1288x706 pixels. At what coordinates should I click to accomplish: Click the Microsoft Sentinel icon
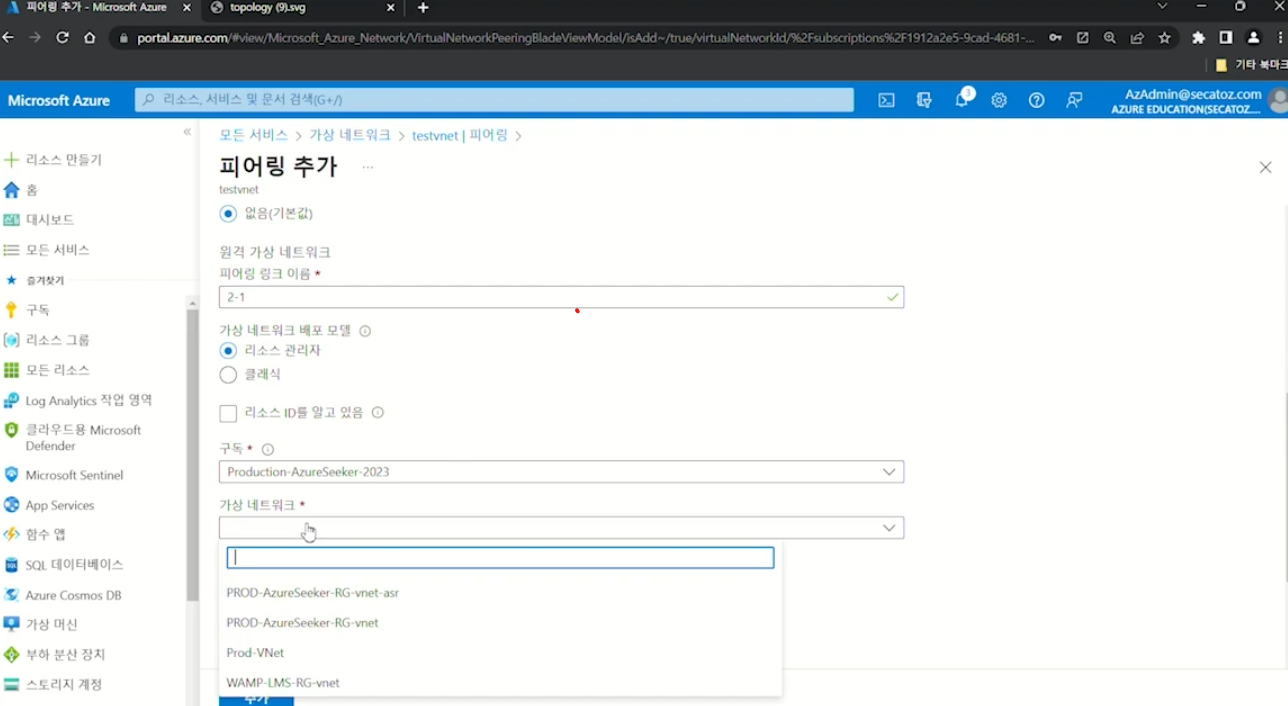12,475
